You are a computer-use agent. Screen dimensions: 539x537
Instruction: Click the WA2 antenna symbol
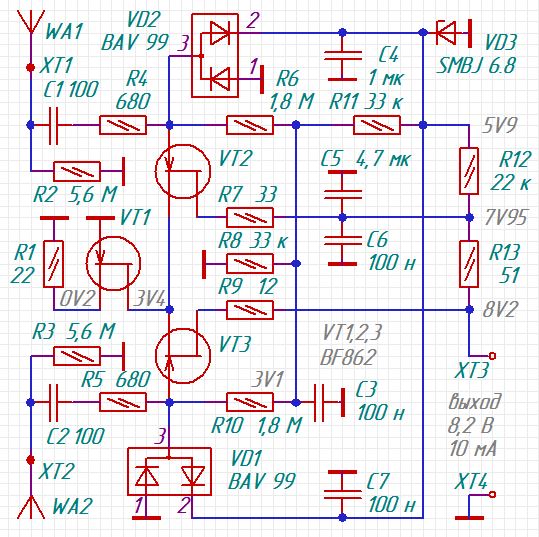coord(31,507)
